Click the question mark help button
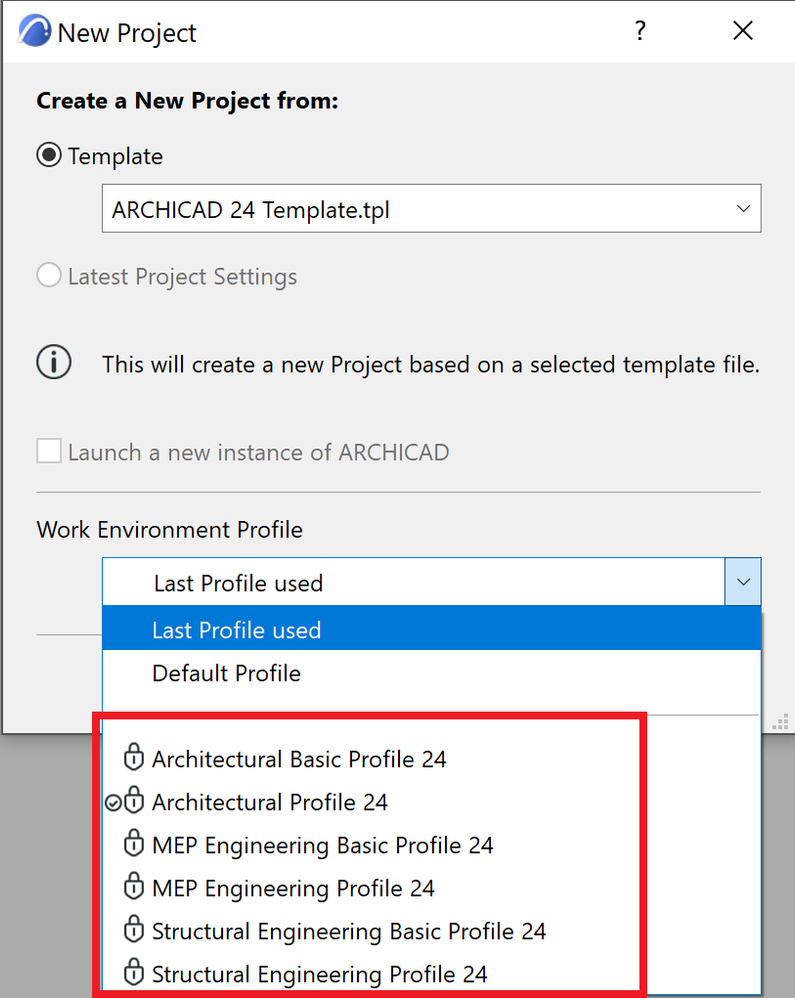The image size is (795, 998). 640,31
